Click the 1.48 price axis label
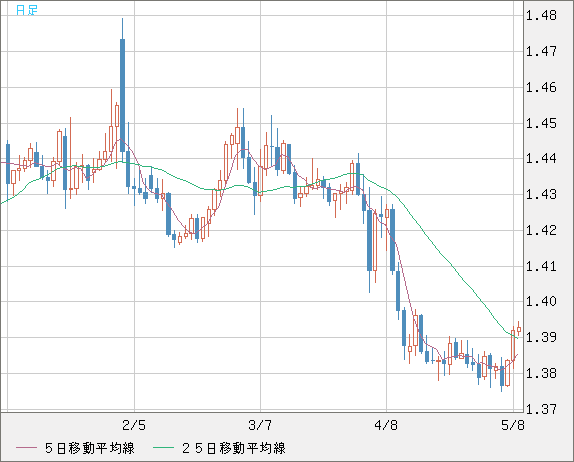The image size is (574, 462). (541, 15)
